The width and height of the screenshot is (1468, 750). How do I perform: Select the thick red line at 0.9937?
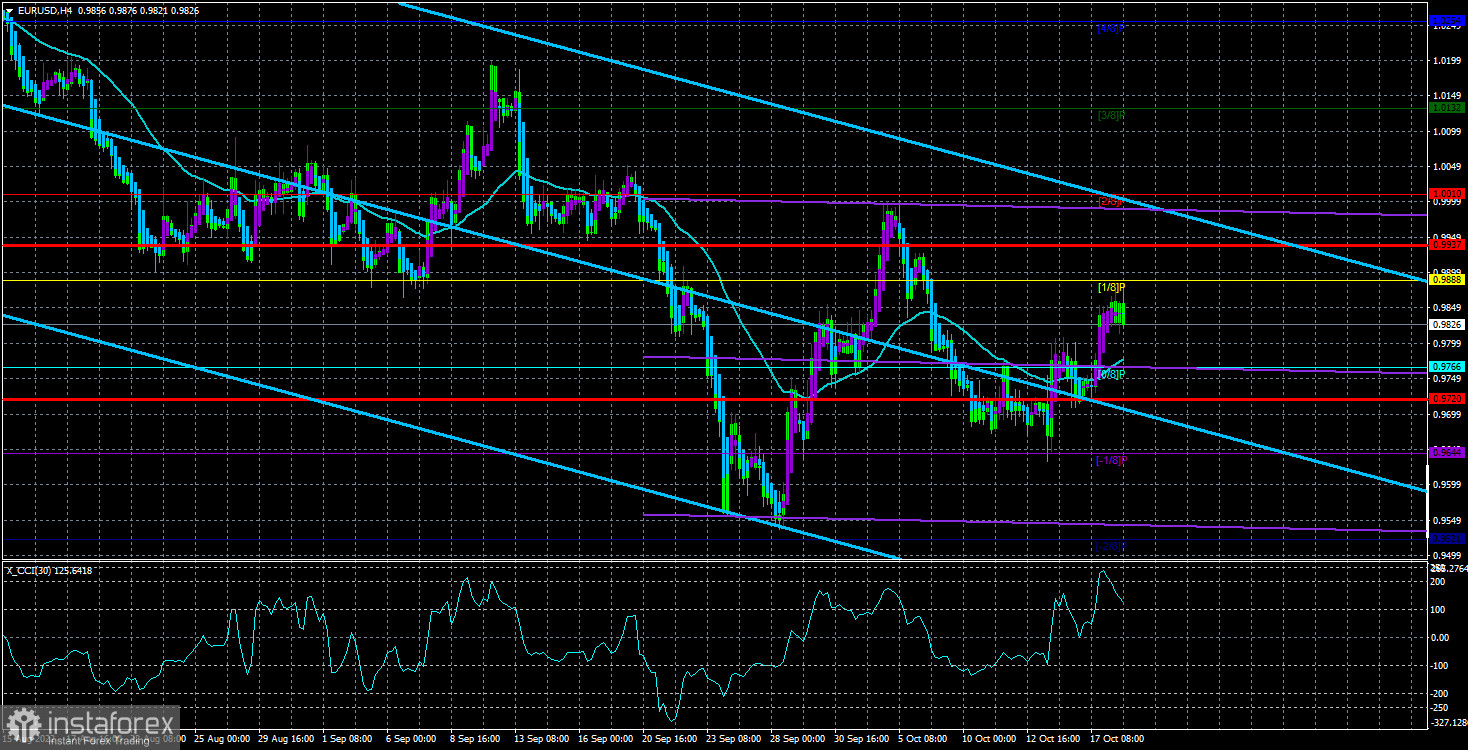point(714,245)
